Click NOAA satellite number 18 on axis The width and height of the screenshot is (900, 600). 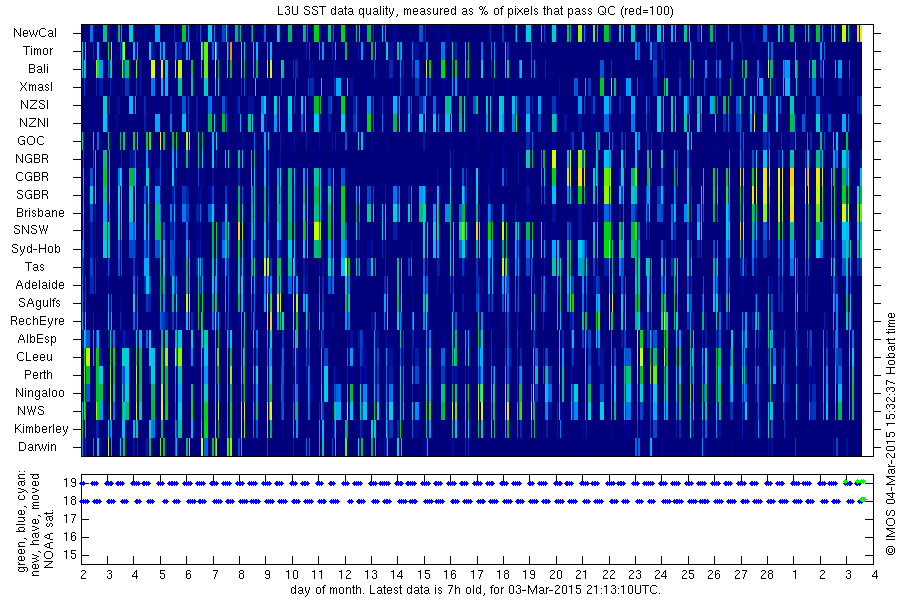tap(70, 501)
